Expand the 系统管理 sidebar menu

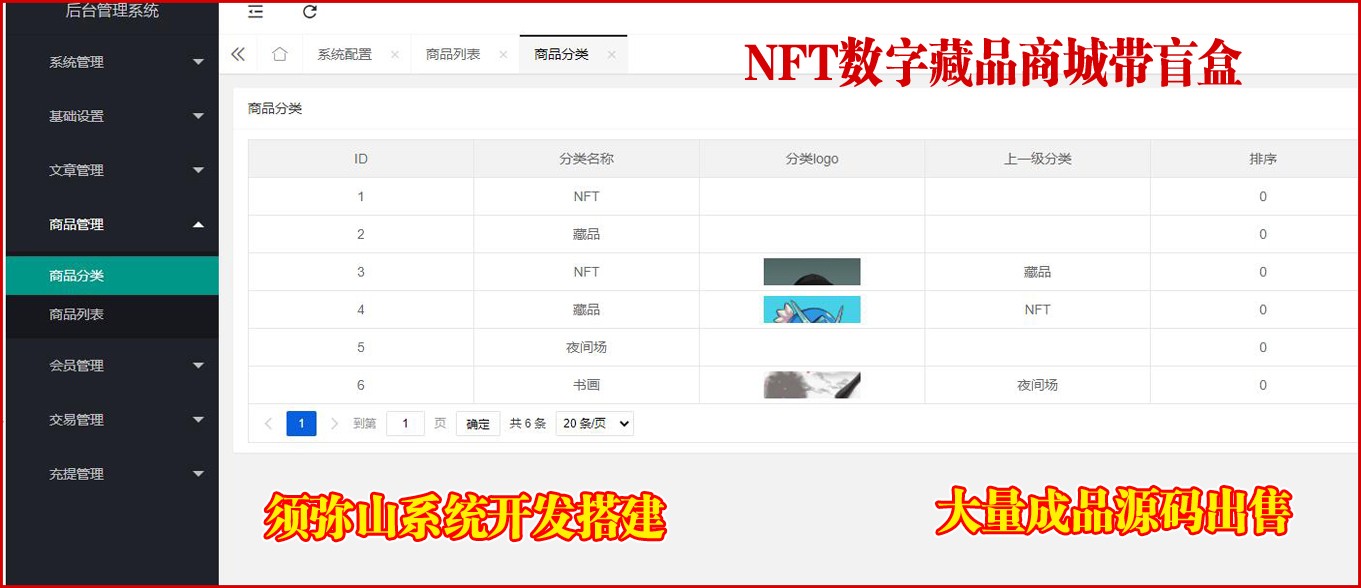click(x=112, y=62)
